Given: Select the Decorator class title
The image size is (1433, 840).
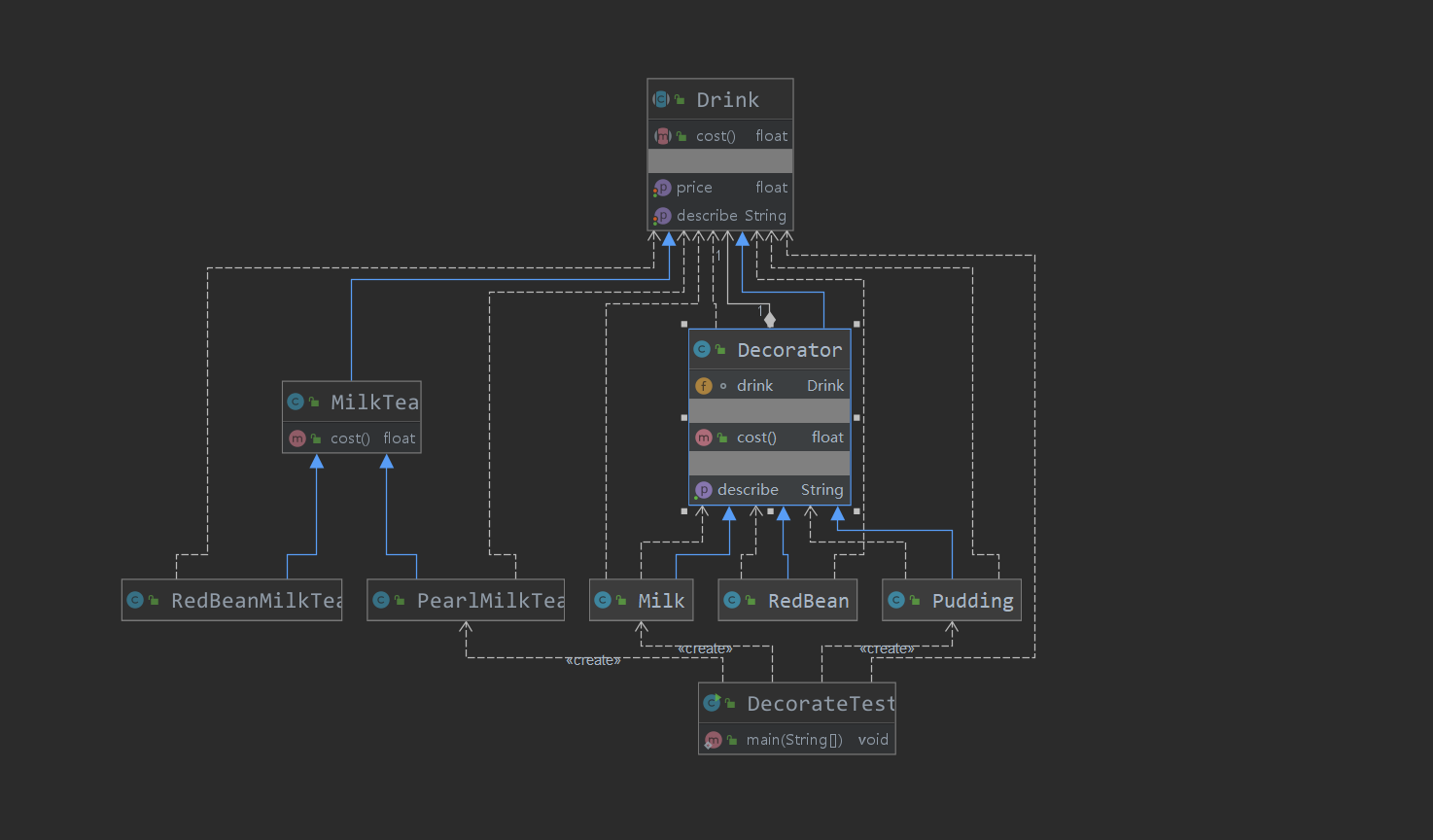Looking at the screenshot, I should coord(789,350).
